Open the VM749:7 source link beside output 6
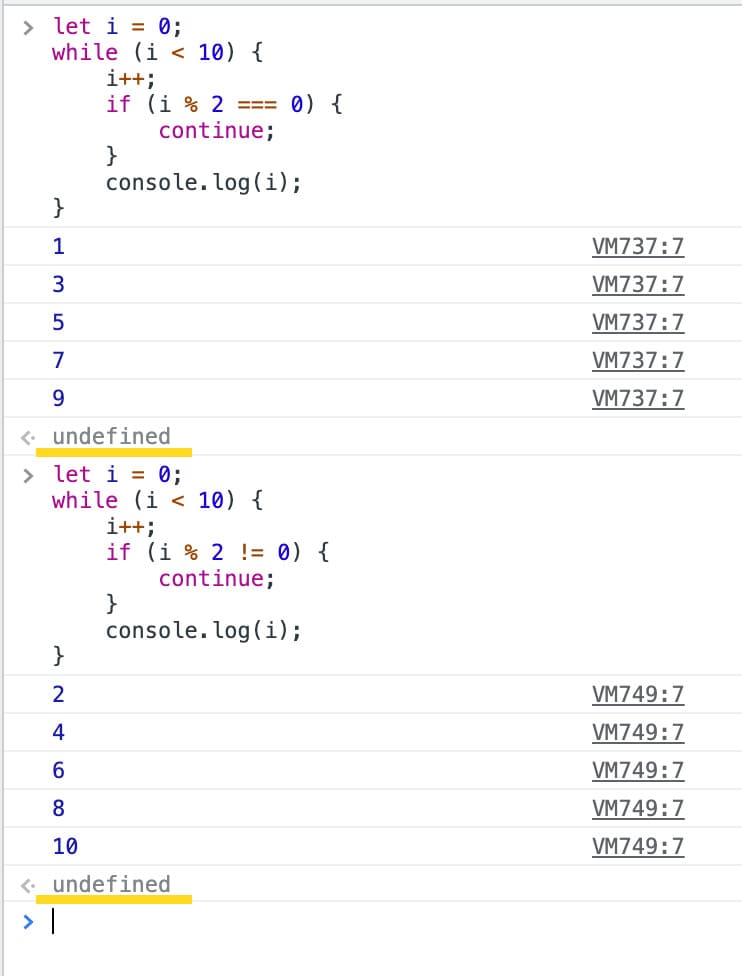This screenshot has width=742, height=976. tap(638, 771)
